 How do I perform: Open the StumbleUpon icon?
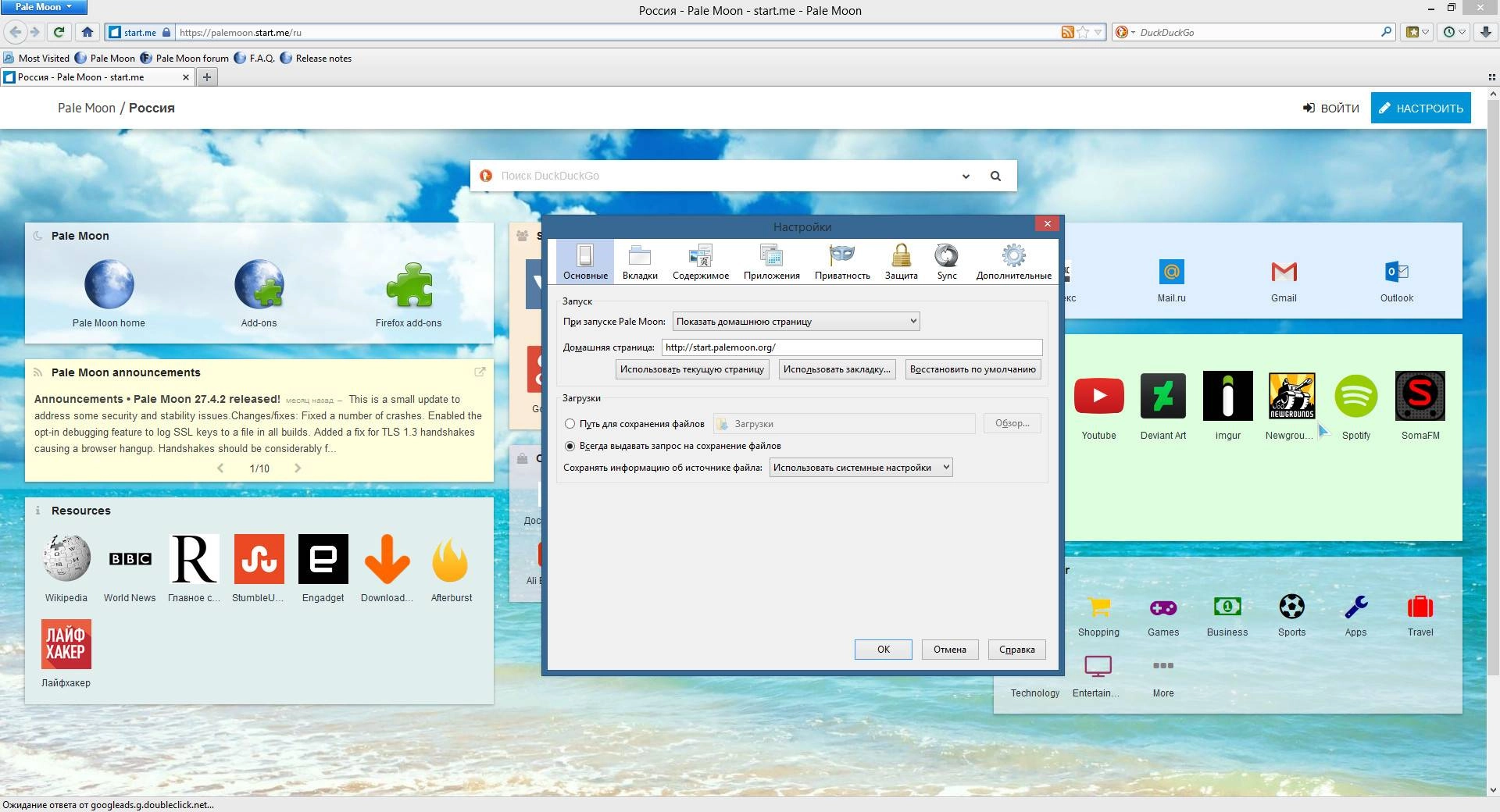(x=259, y=558)
